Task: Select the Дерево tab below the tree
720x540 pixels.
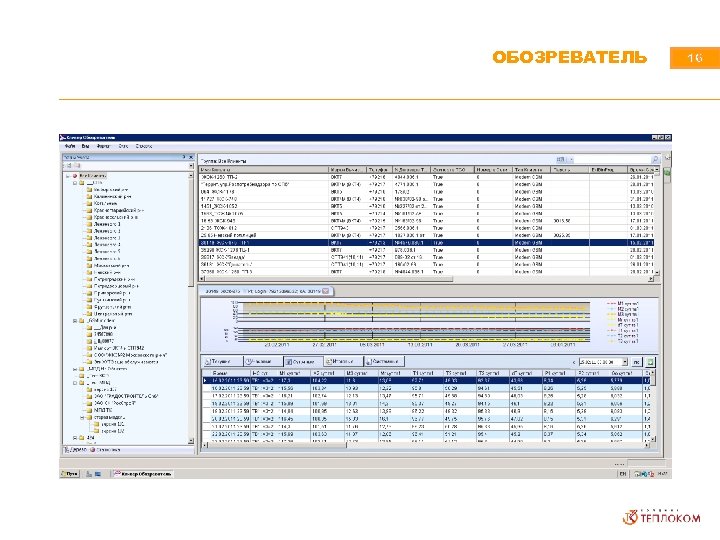Action: [76, 450]
